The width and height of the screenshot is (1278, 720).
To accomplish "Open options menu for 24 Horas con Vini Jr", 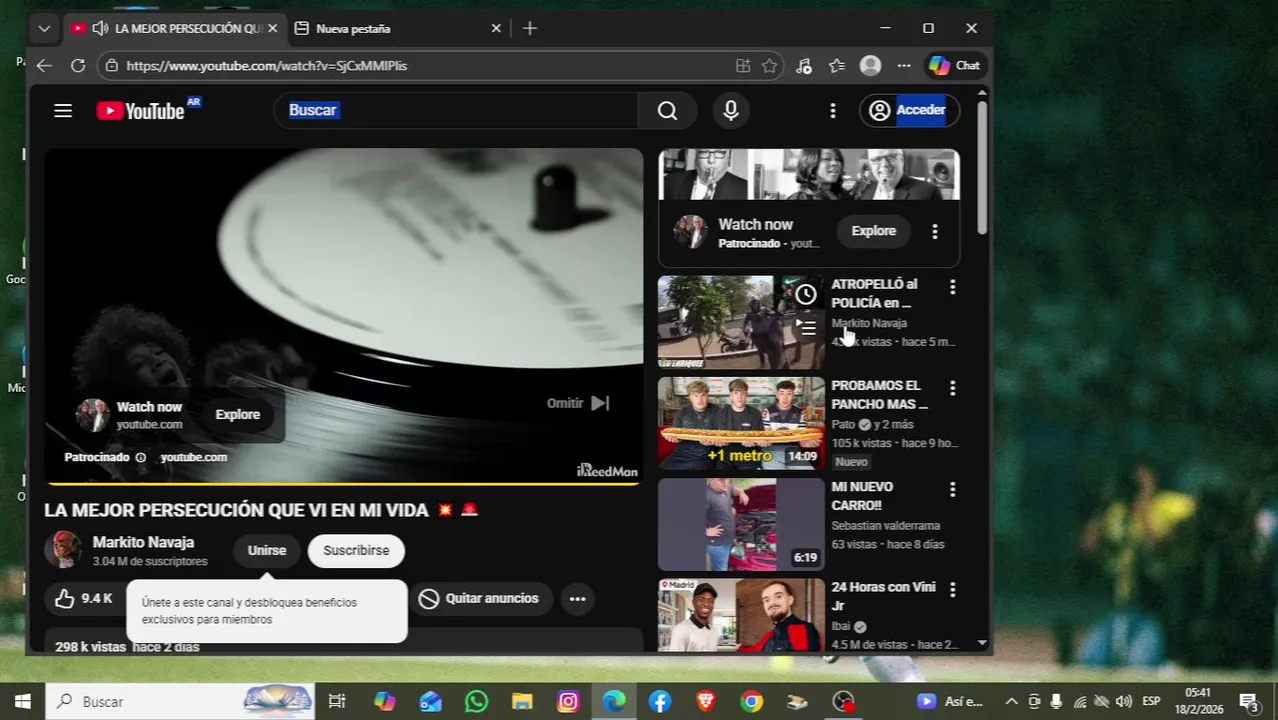I will (x=952, y=590).
